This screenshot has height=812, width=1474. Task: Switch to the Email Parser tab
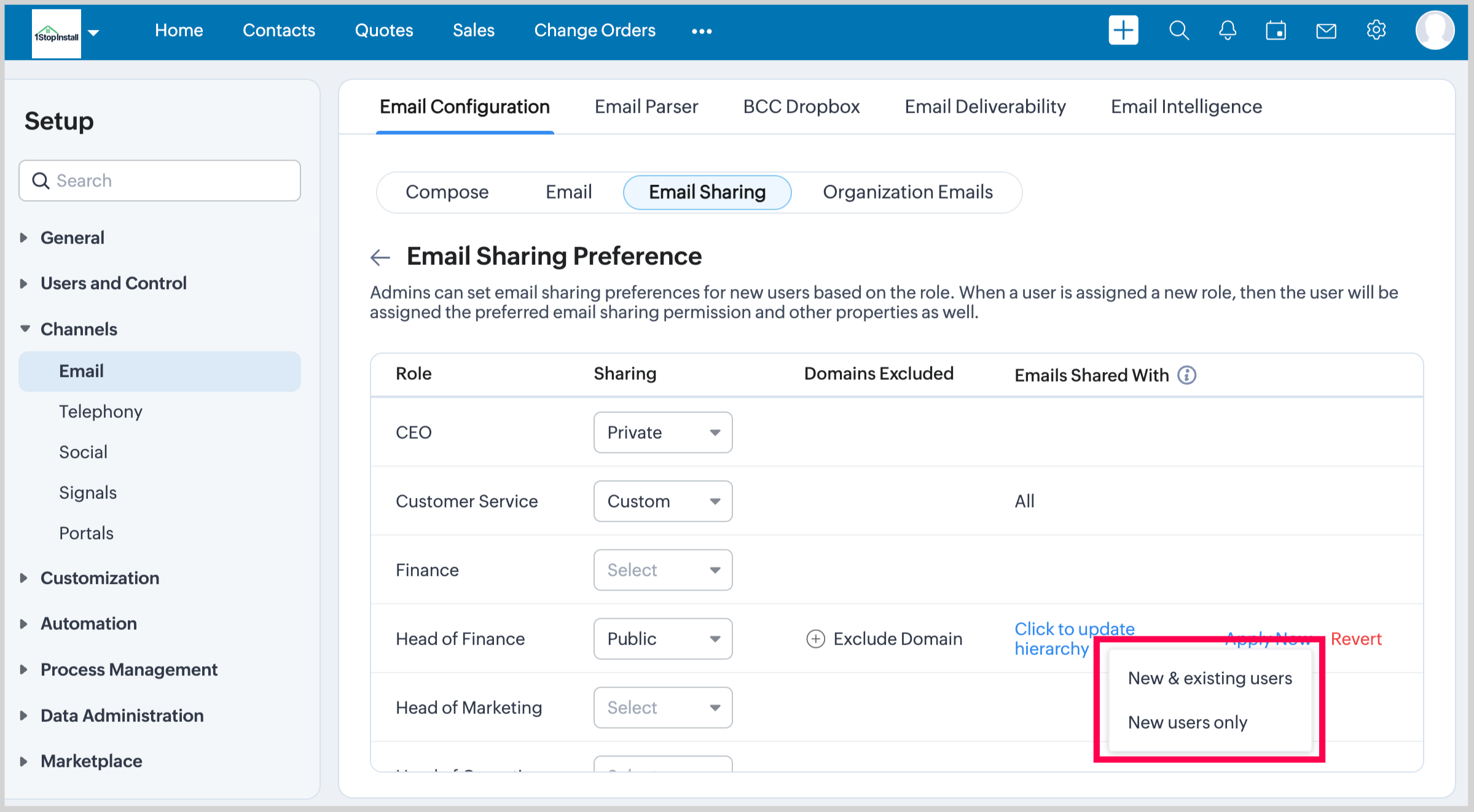coord(646,107)
